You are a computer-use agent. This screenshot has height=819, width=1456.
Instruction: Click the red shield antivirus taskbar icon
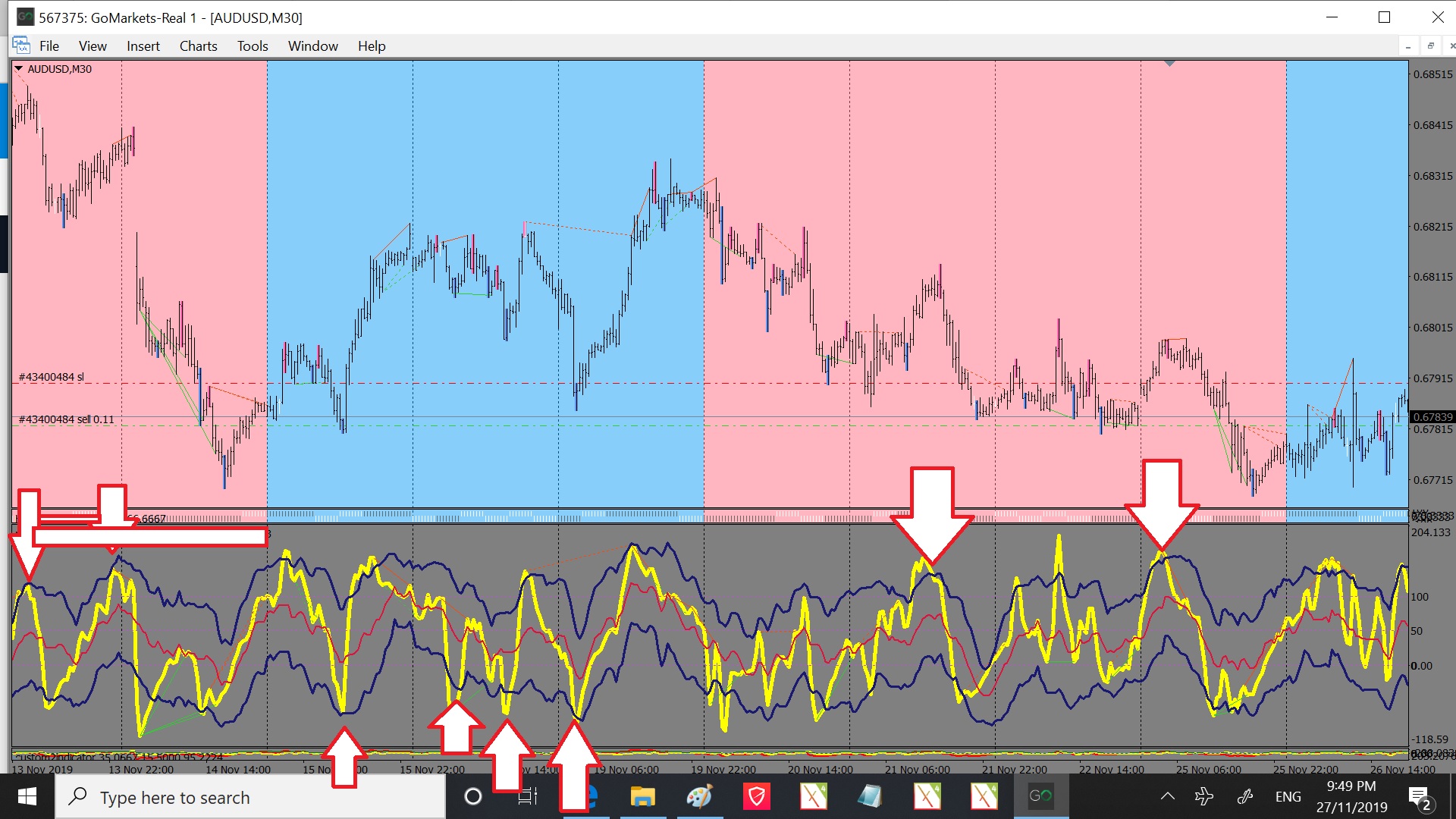756,796
